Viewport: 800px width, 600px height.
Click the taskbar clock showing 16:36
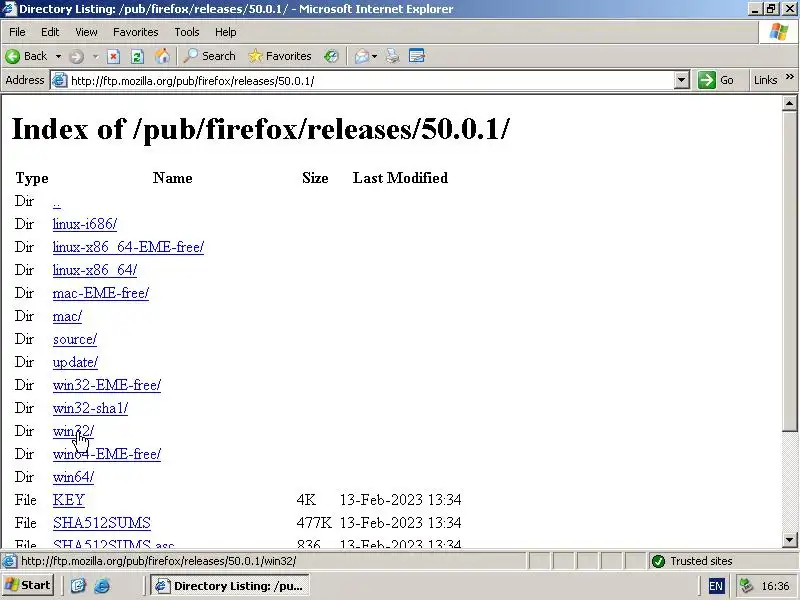pyautogui.click(x=774, y=586)
